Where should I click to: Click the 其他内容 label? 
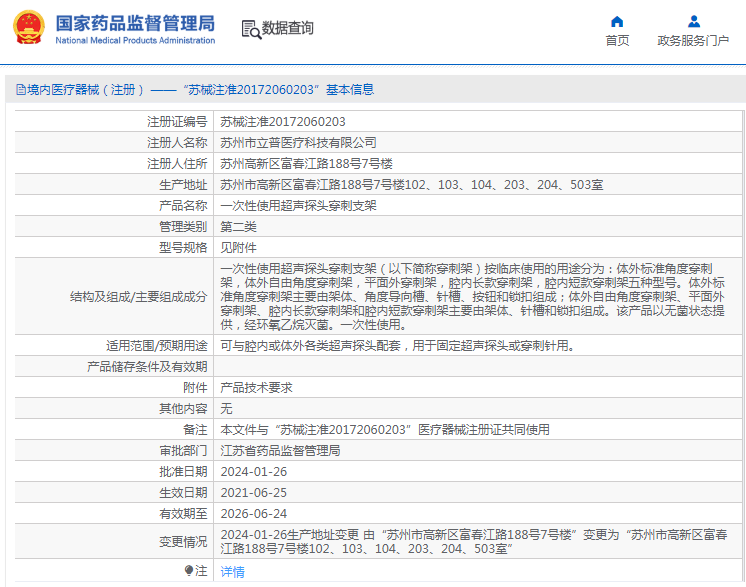(183, 409)
